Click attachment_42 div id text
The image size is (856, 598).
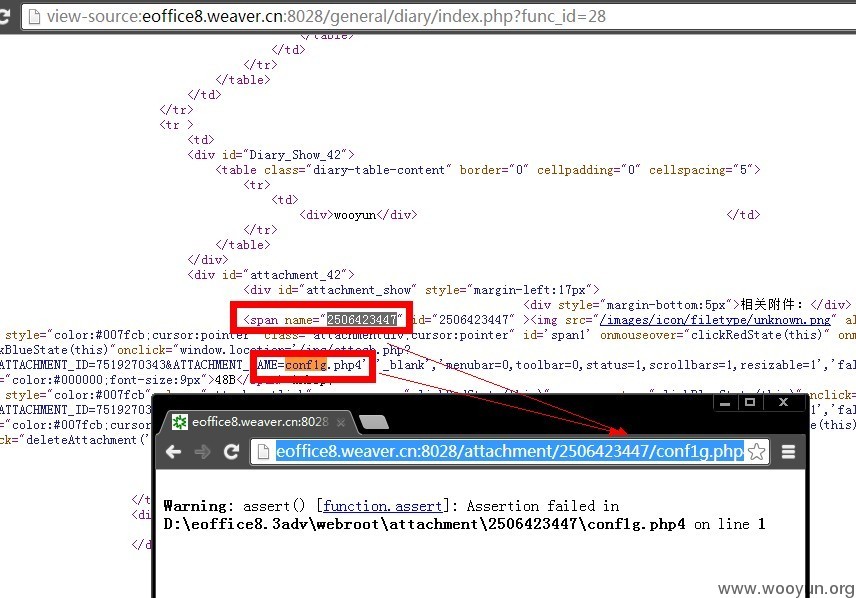click(x=296, y=275)
